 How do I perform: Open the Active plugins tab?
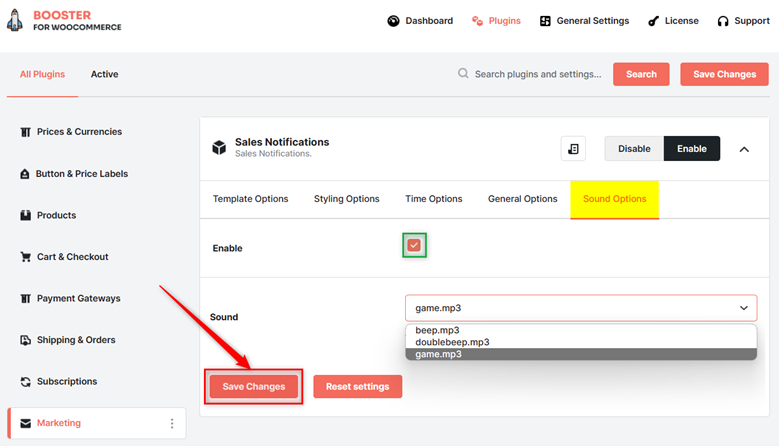pyautogui.click(x=104, y=74)
